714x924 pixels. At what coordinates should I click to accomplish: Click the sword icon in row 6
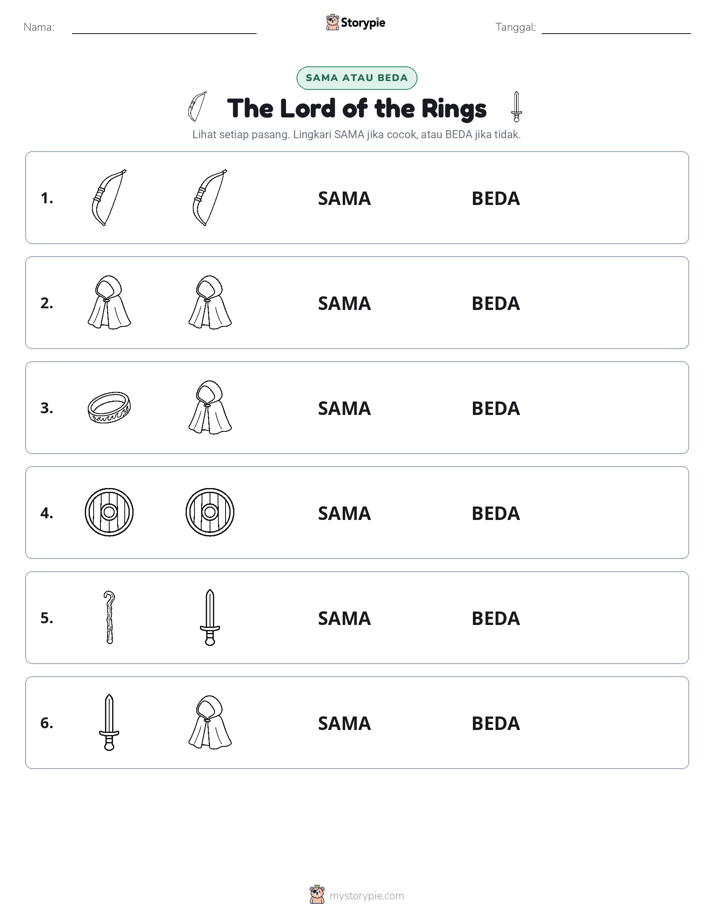click(109, 722)
